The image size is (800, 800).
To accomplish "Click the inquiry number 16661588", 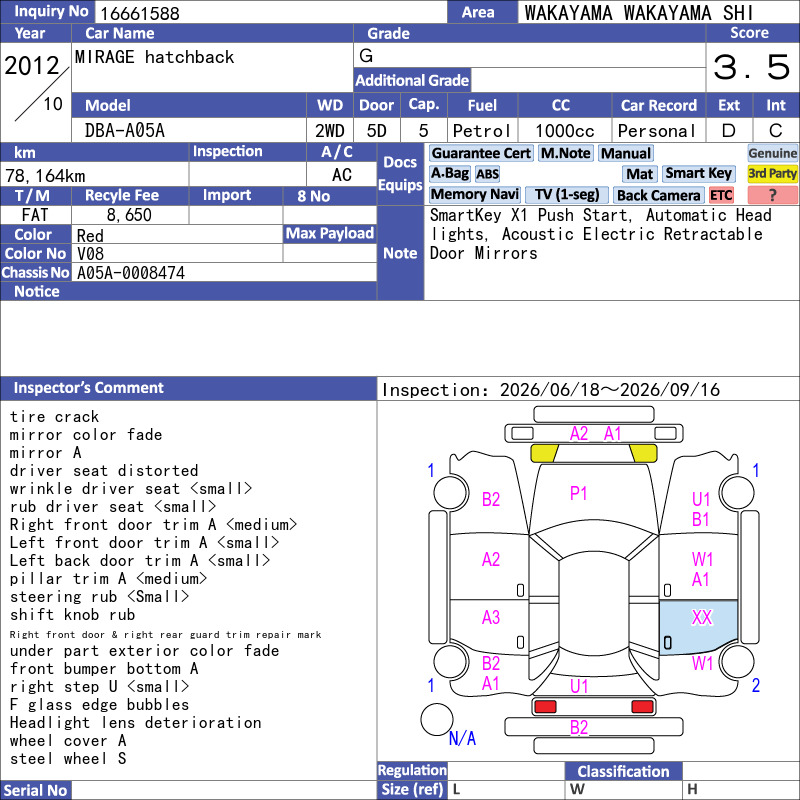I will tap(140, 13).
